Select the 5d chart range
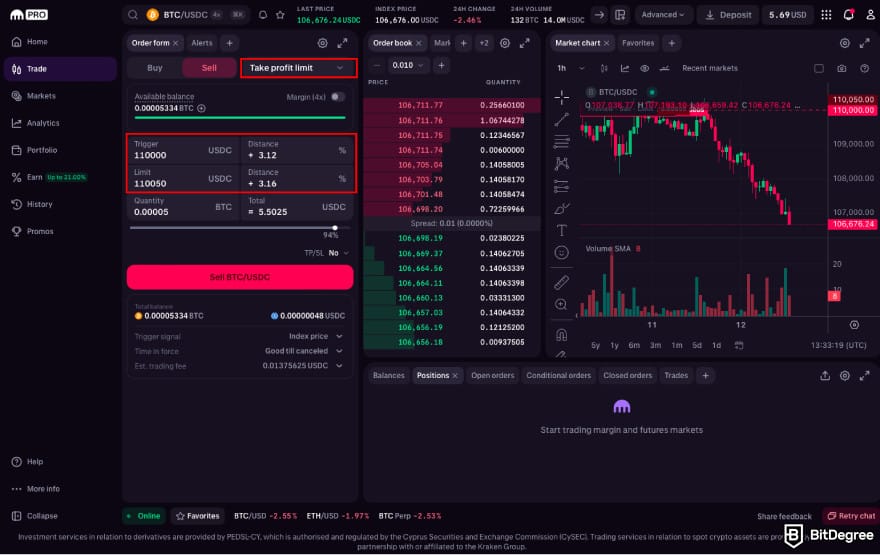 click(x=696, y=345)
